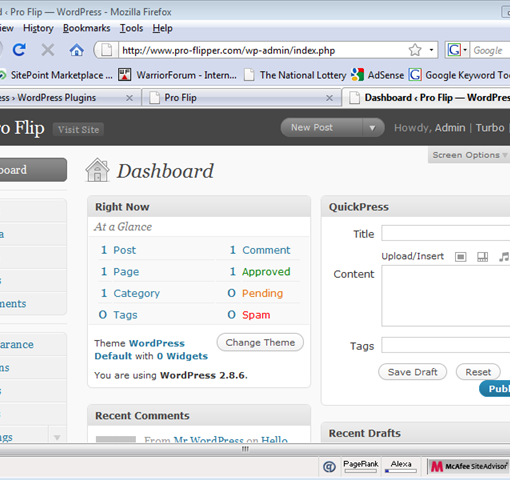
Task: Focus the Google search box
Action: [x=491, y=50]
